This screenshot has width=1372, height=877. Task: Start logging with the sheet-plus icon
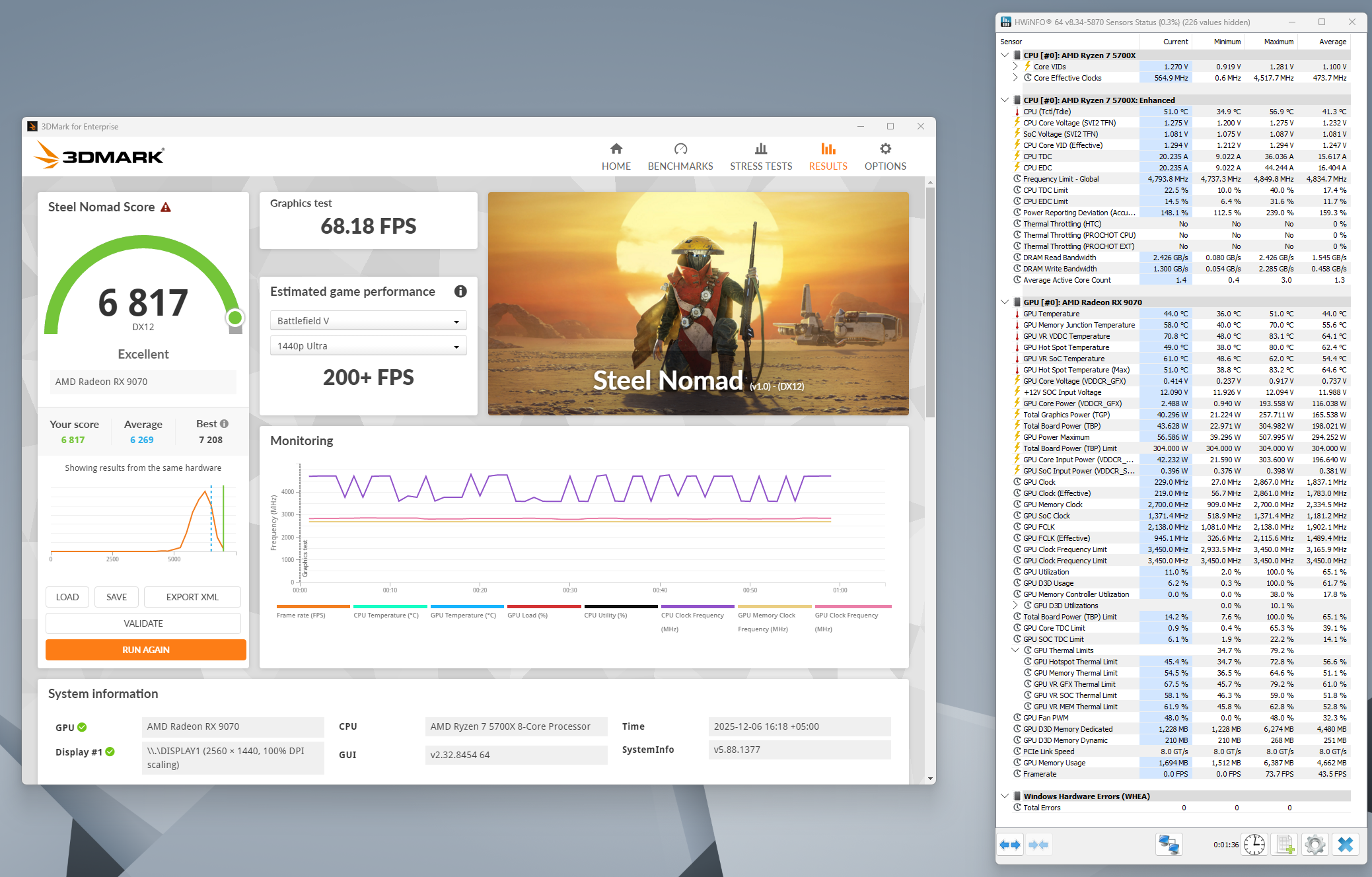click(1284, 845)
